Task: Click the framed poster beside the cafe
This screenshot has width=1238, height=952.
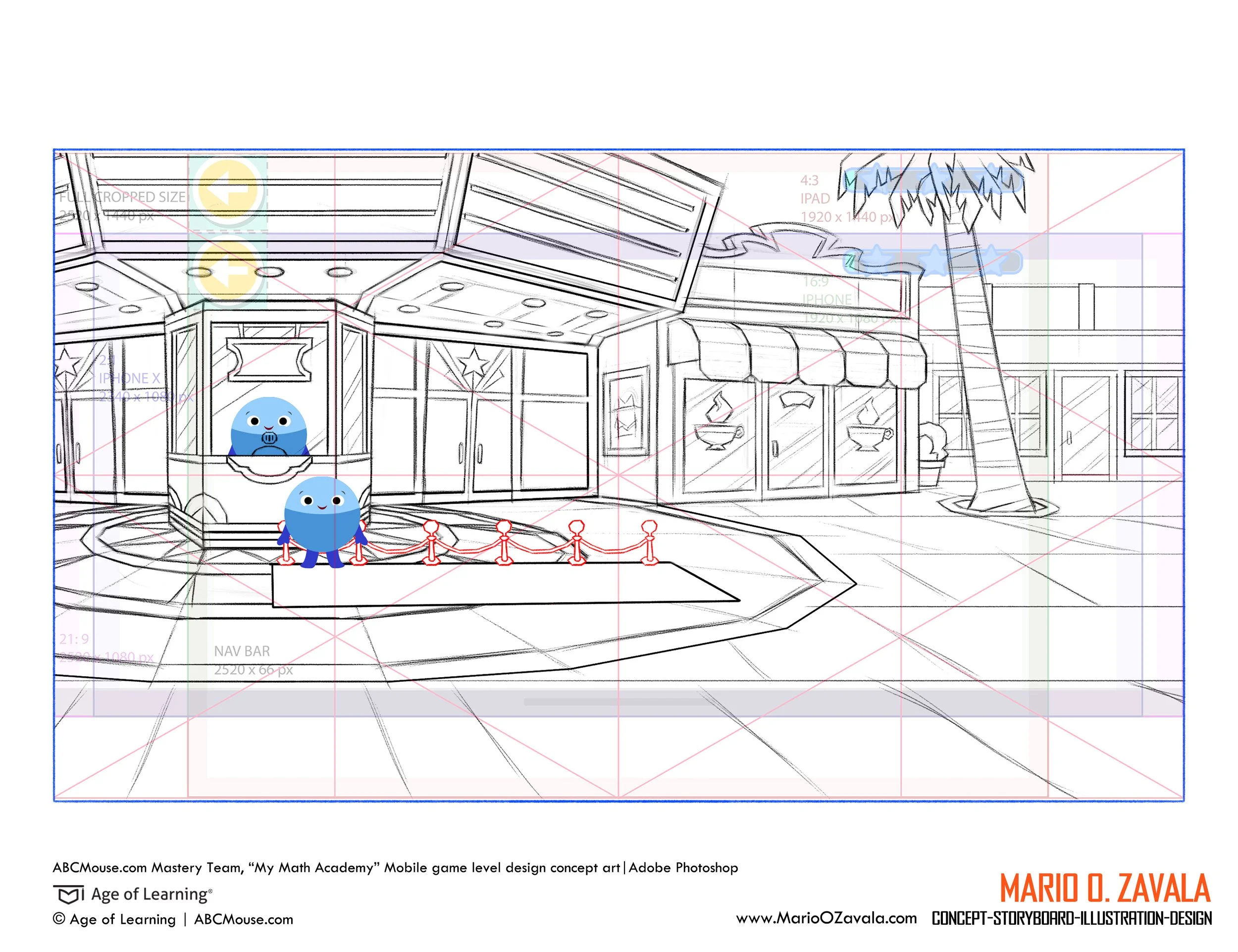Action: coord(627,411)
